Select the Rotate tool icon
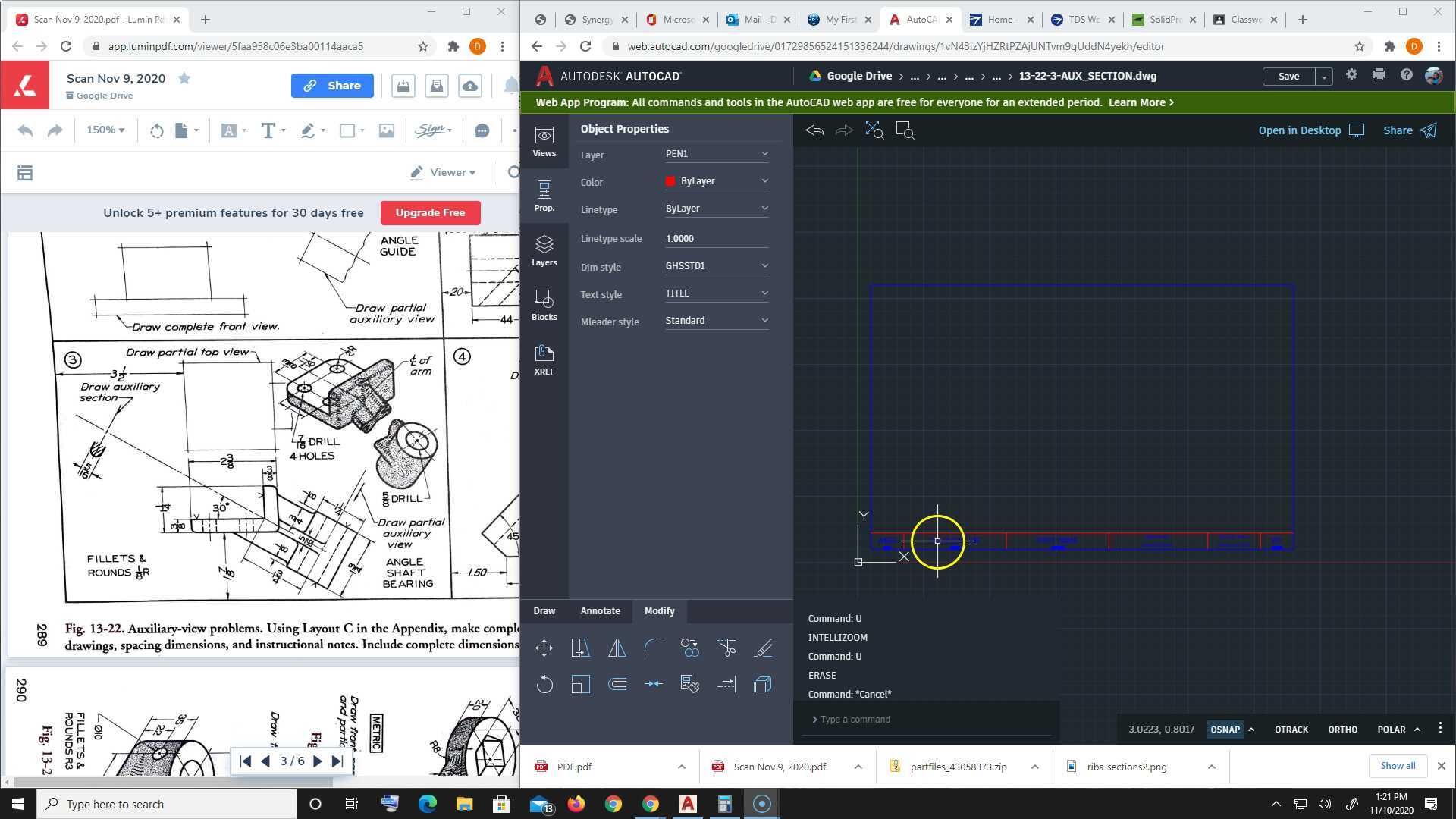 [544, 684]
